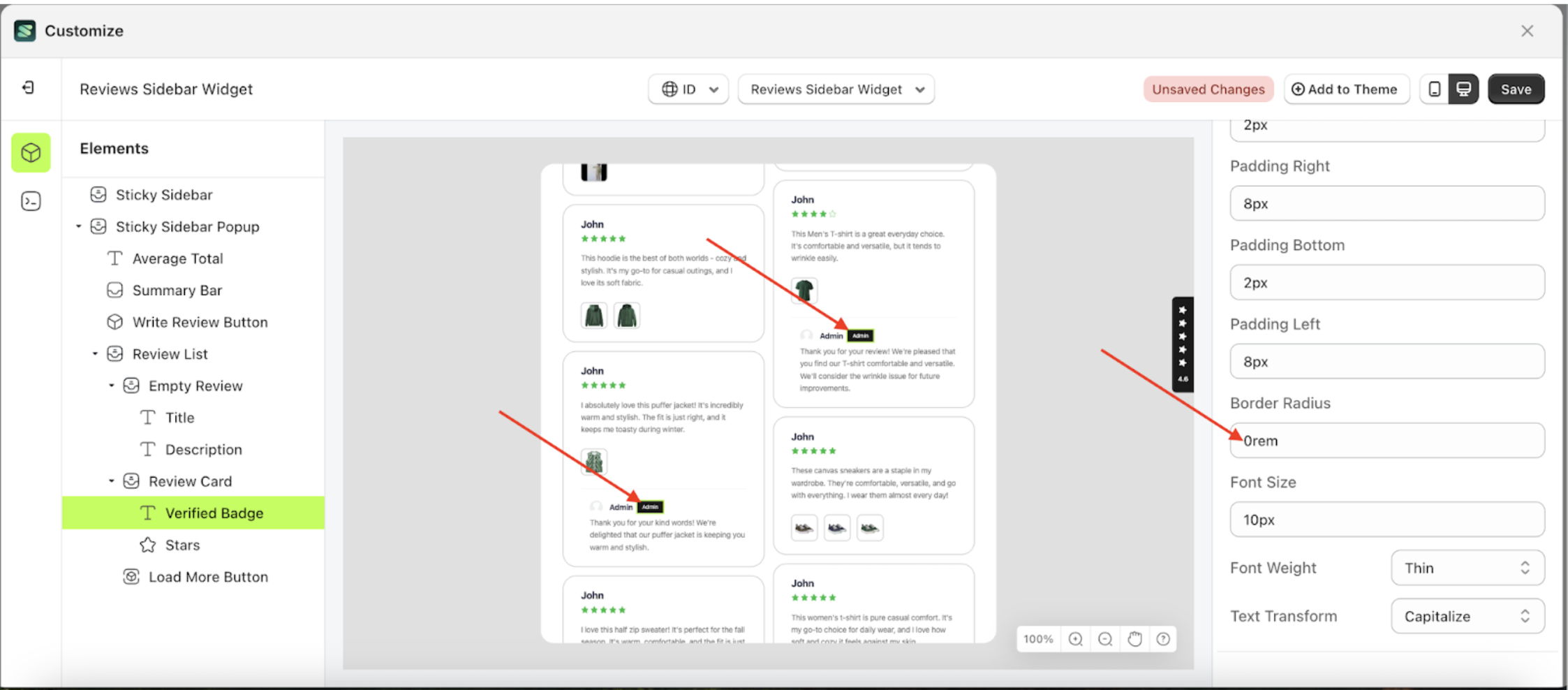This screenshot has width=1568, height=690.
Task: Collapse the Review Card tree node
Action: click(111, 481)
